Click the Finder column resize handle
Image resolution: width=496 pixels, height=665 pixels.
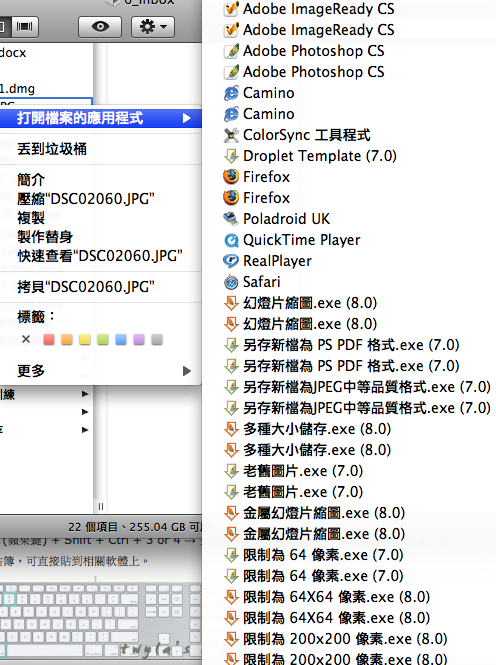coord(100,506)
